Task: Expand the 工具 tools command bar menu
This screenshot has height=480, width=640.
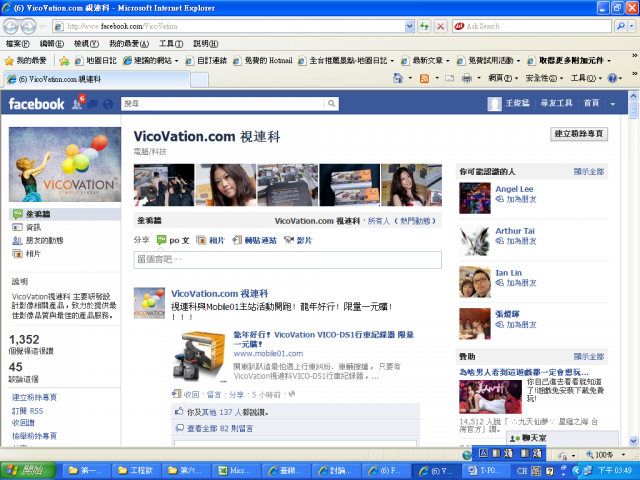Action: (x=586, y=78)
